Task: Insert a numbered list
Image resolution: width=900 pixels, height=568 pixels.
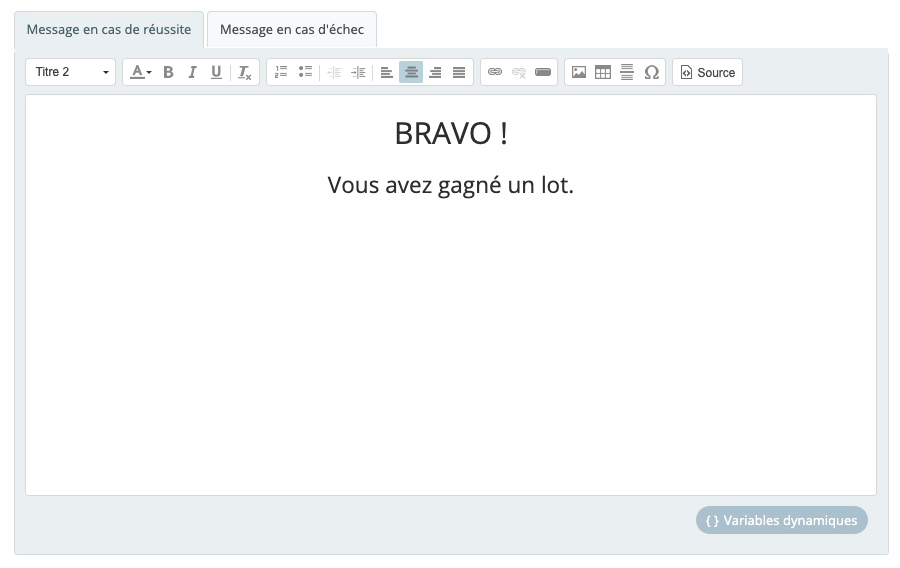Action: [x=281, y=72]
